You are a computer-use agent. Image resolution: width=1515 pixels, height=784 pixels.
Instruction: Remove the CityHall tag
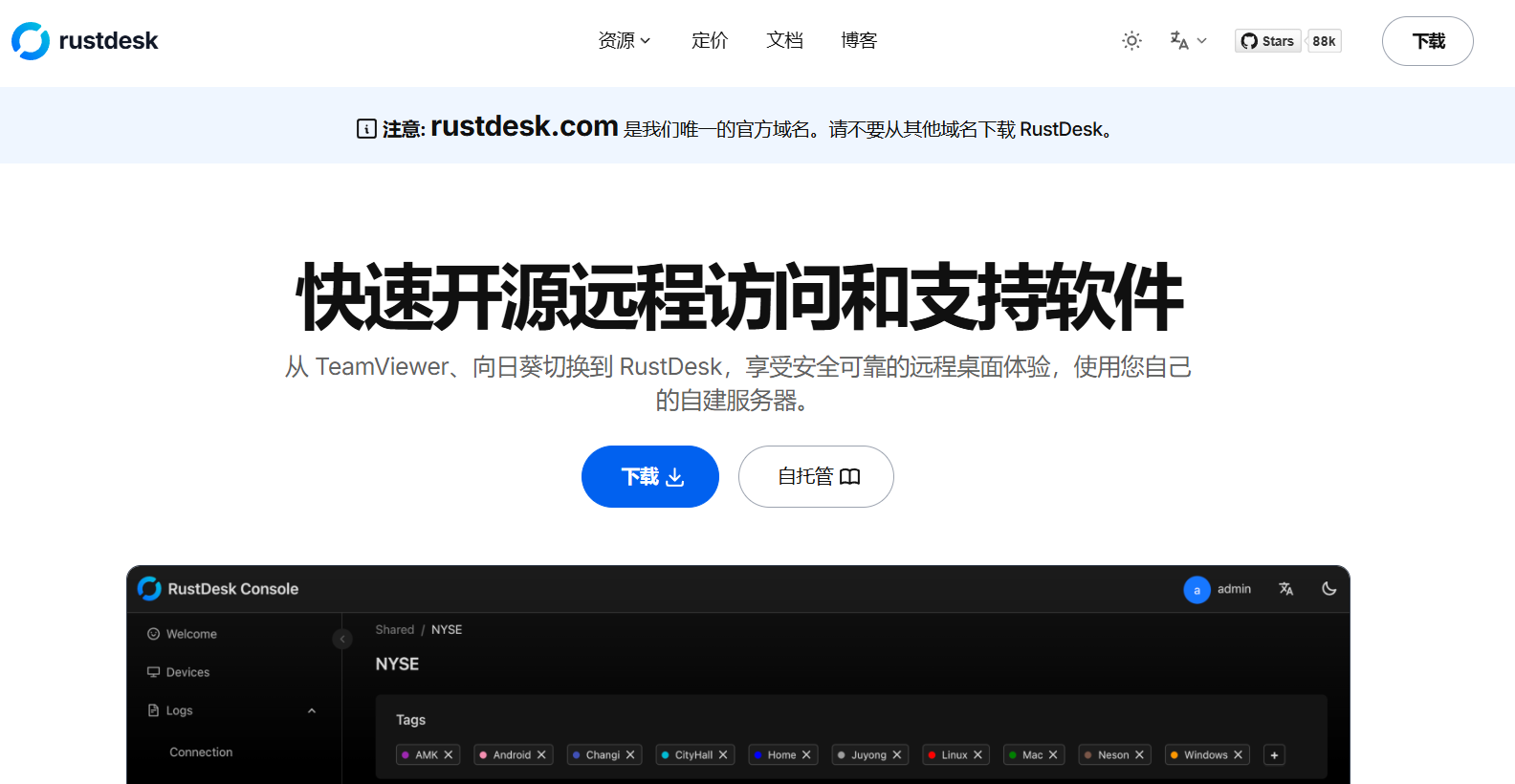(x=723, y=755)
